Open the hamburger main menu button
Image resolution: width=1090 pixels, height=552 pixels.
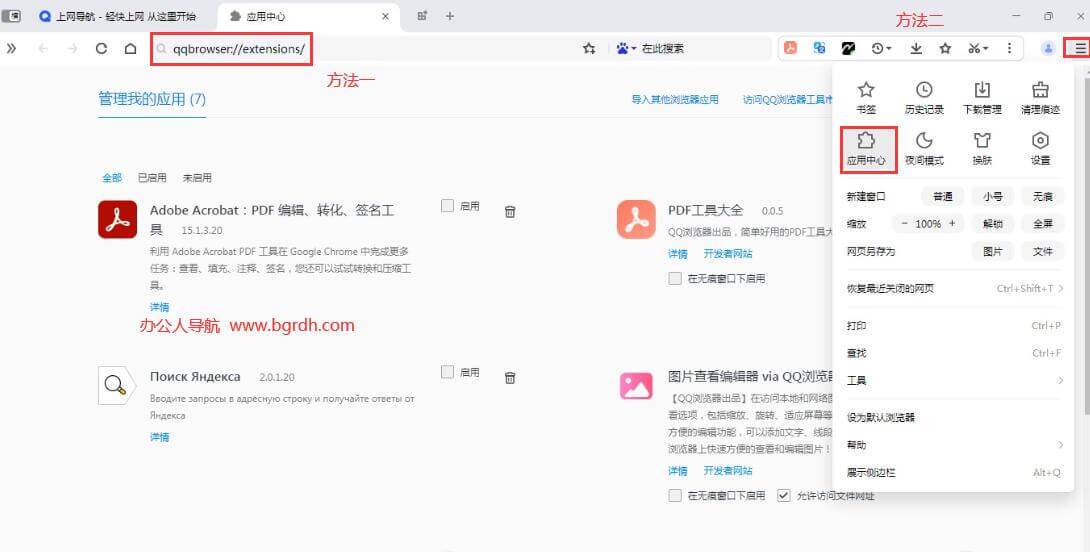(x=1079, y=48)
